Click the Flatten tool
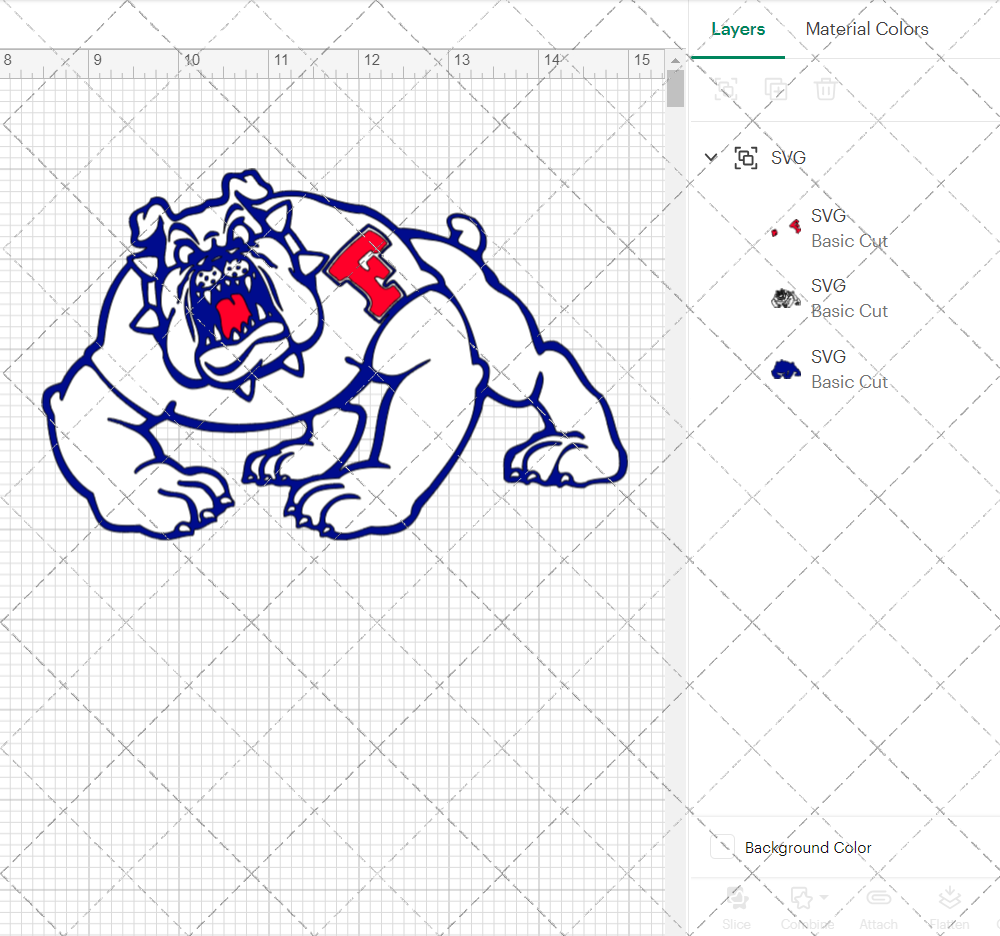 click(x=950, y=909)
